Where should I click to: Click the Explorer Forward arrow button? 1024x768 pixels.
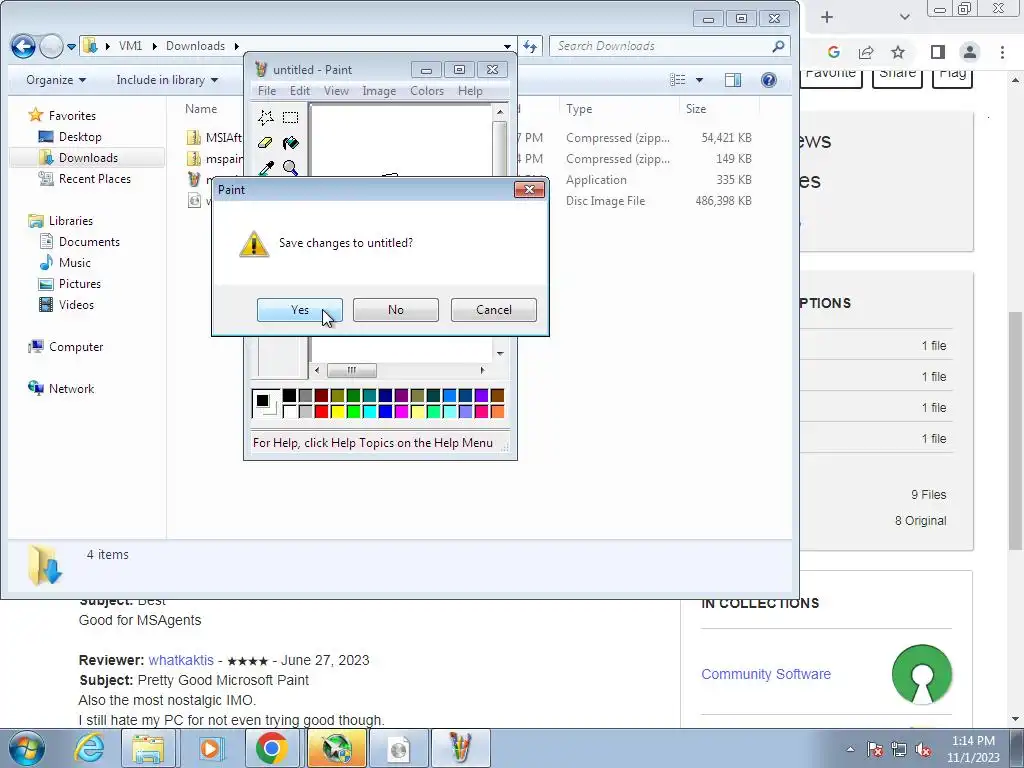50,46
